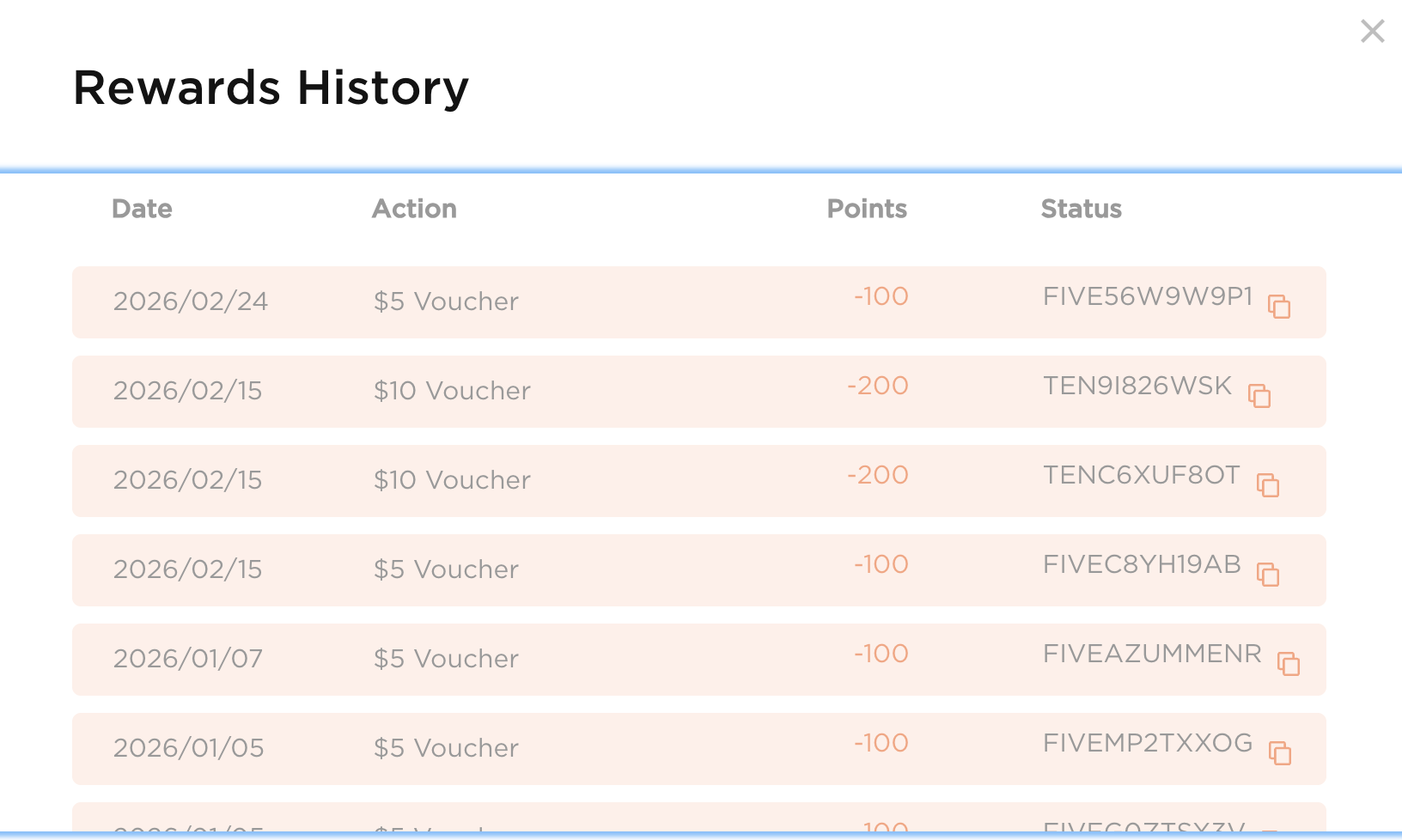Copy the FIVE56W9W9P1 voucher code
Screen dimensions: 1402x840
1279,307
